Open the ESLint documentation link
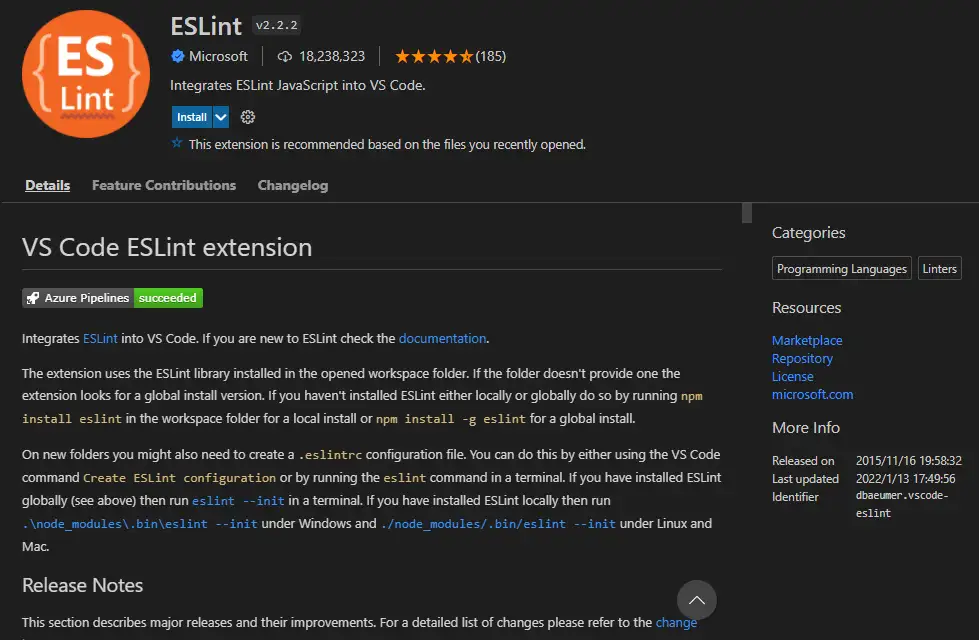The height and width of the screenshot is (640, 979). point(442,338)
